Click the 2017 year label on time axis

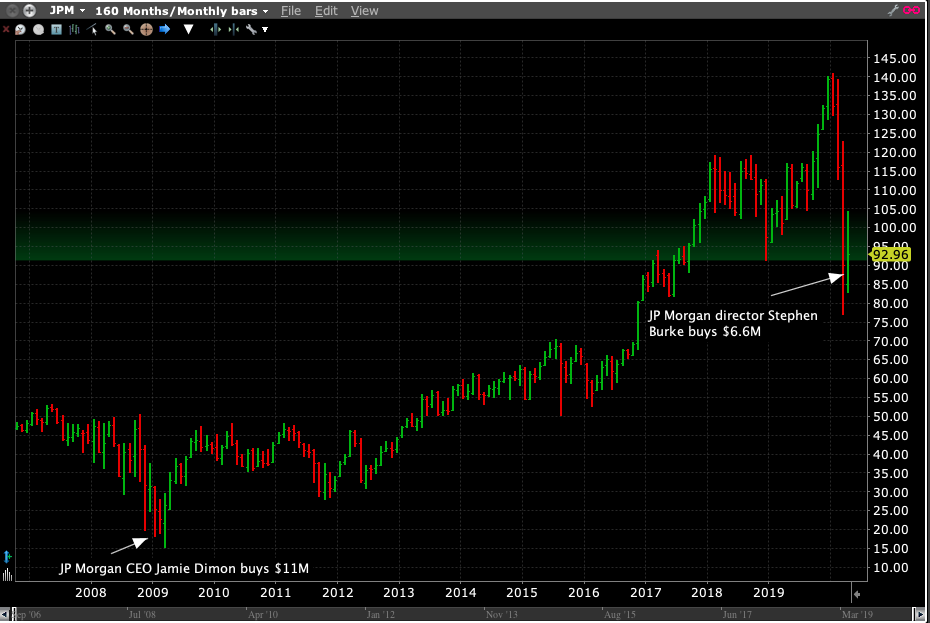click(645, 592)
